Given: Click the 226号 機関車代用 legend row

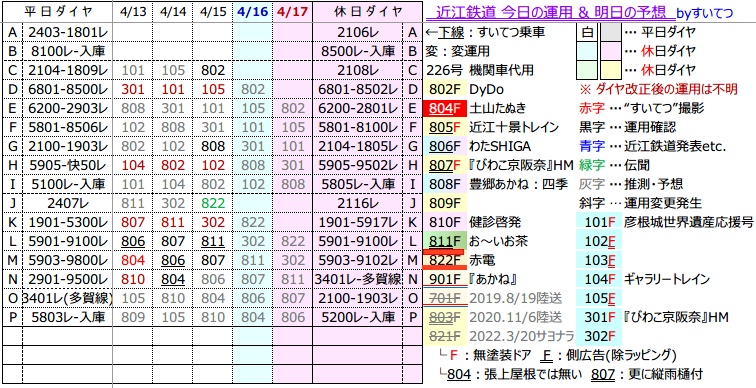Looking at the screenshot, I should (x=480, y=70).
